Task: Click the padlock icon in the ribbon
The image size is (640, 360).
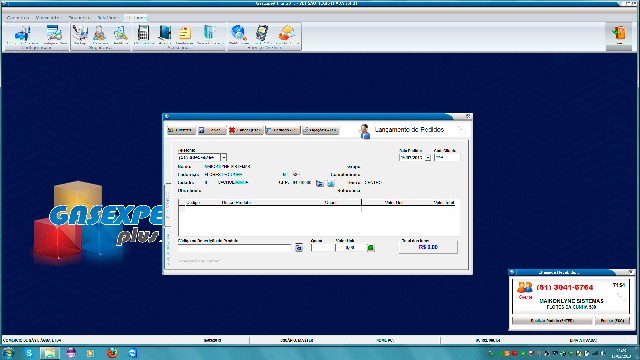Action: (99, 35)
